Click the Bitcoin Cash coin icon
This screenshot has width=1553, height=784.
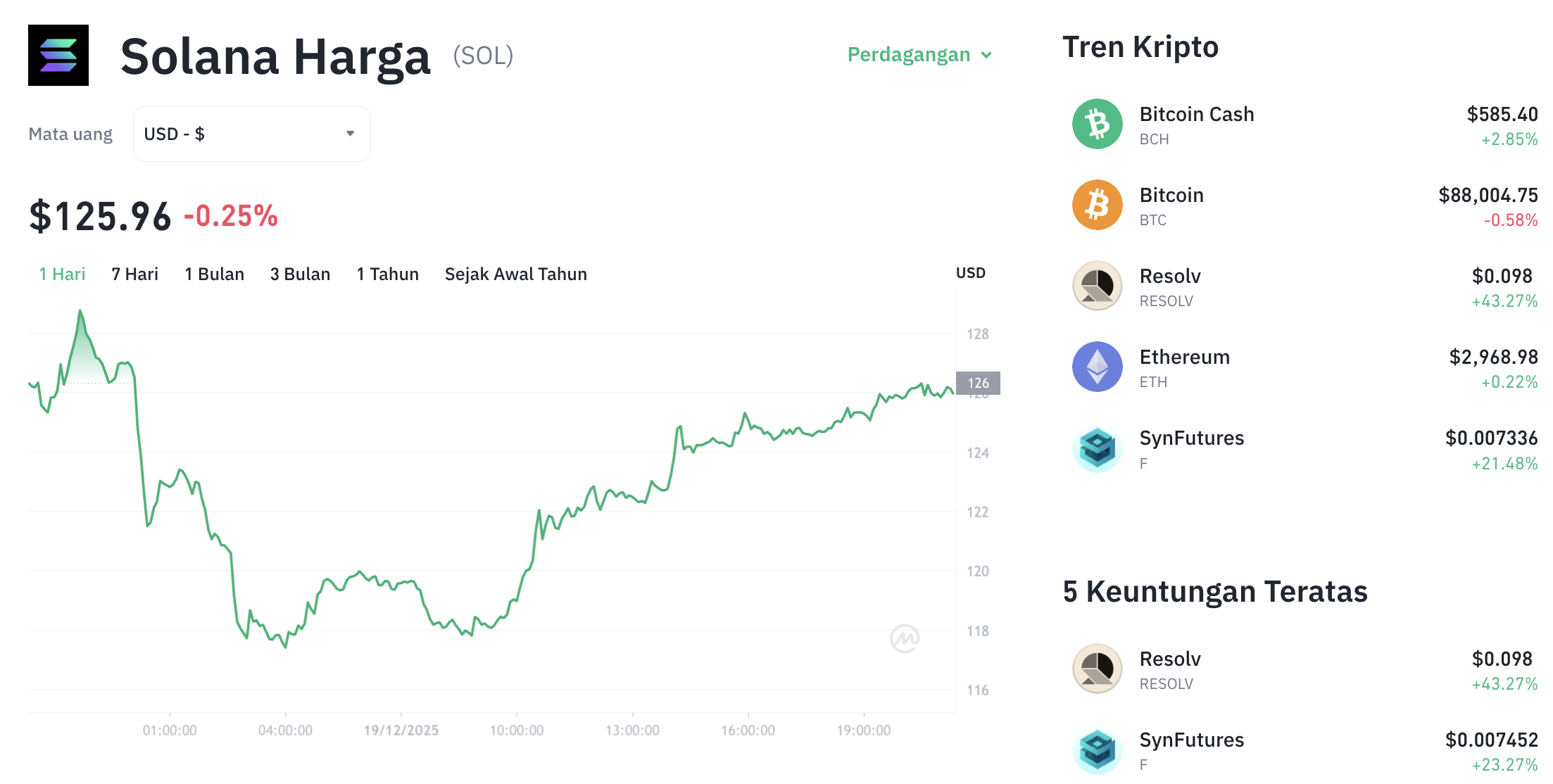point(1096,124)
